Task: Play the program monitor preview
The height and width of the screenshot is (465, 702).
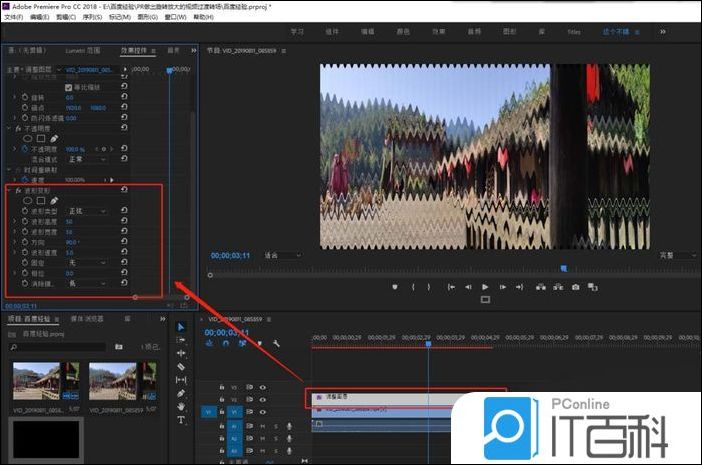Action: 485,287
